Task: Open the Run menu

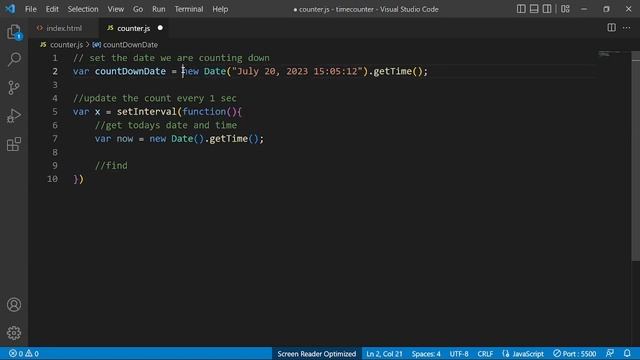Action: click(158, 9)
